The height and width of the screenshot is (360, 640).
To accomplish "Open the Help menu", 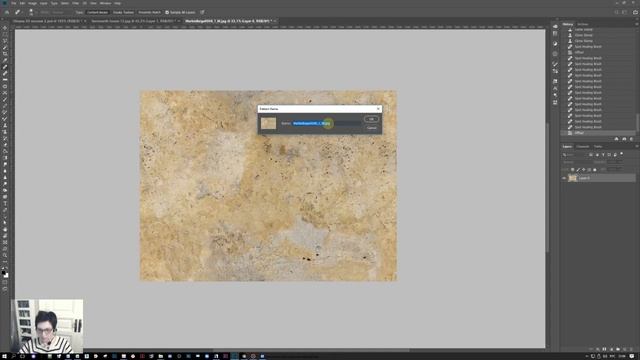I will click(x=118, y=3).
